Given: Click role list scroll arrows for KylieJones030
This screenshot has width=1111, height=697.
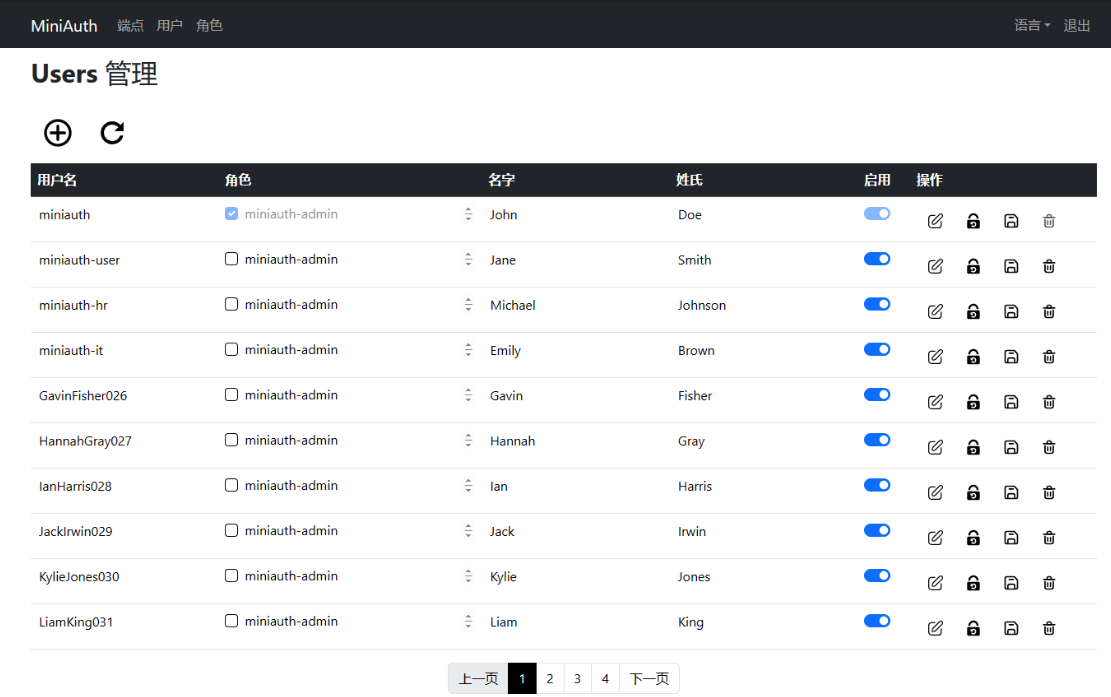Looking at the screenshot, I should click(x=468, y=576).
